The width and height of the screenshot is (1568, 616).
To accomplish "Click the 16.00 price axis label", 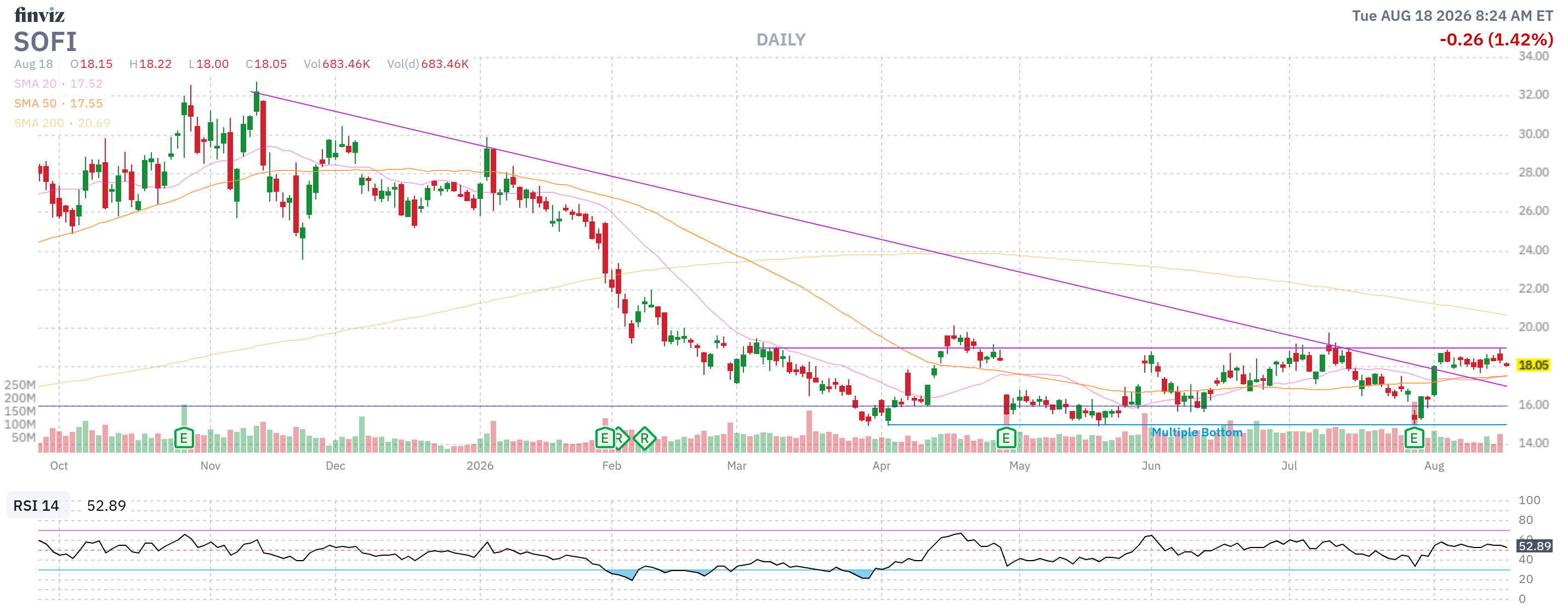I will 1533,404.
